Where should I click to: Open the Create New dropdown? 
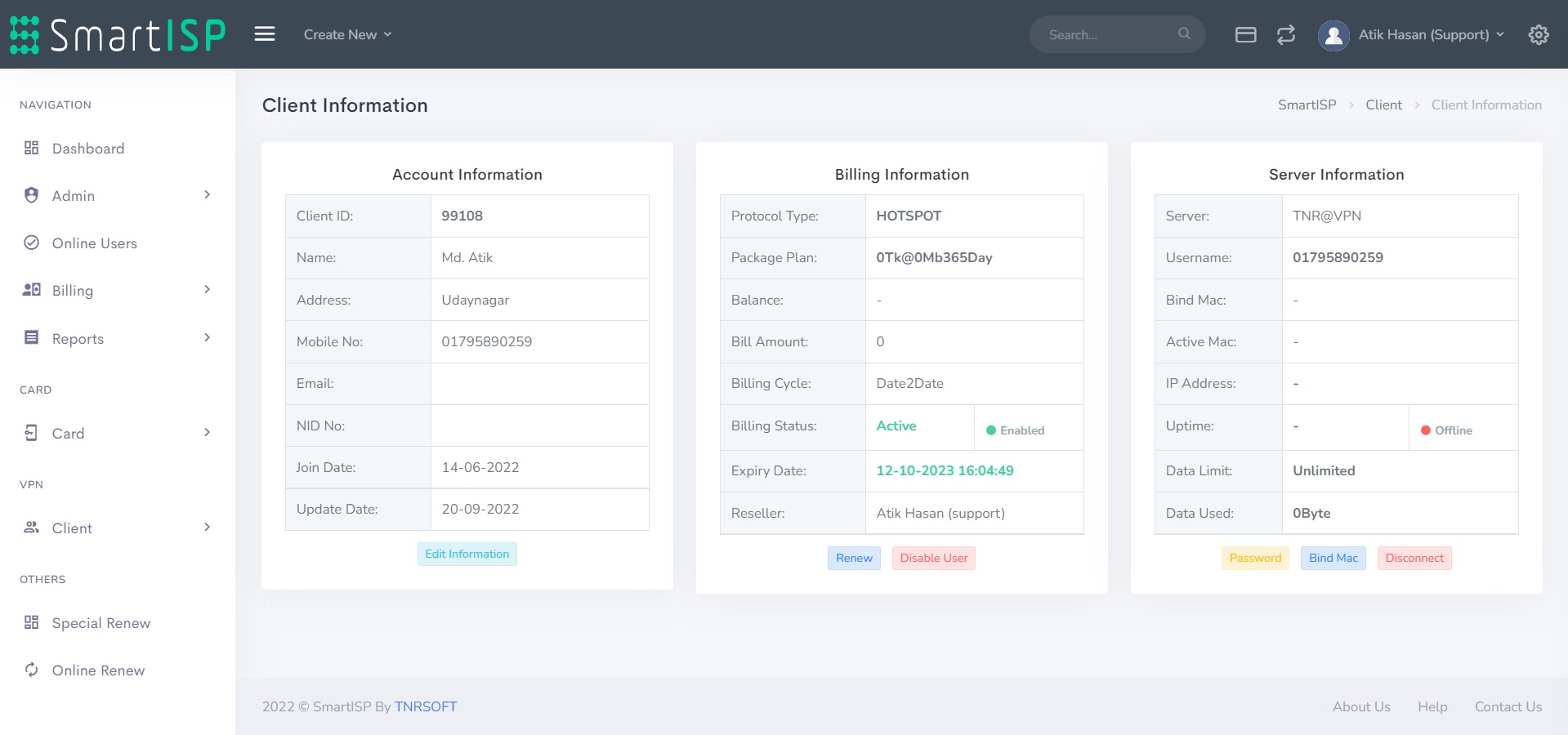[347, 34]
